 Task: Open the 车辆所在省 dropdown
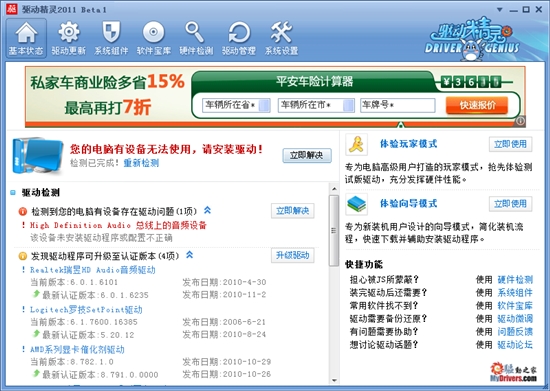pyautogui.click(x=236, y=105)
